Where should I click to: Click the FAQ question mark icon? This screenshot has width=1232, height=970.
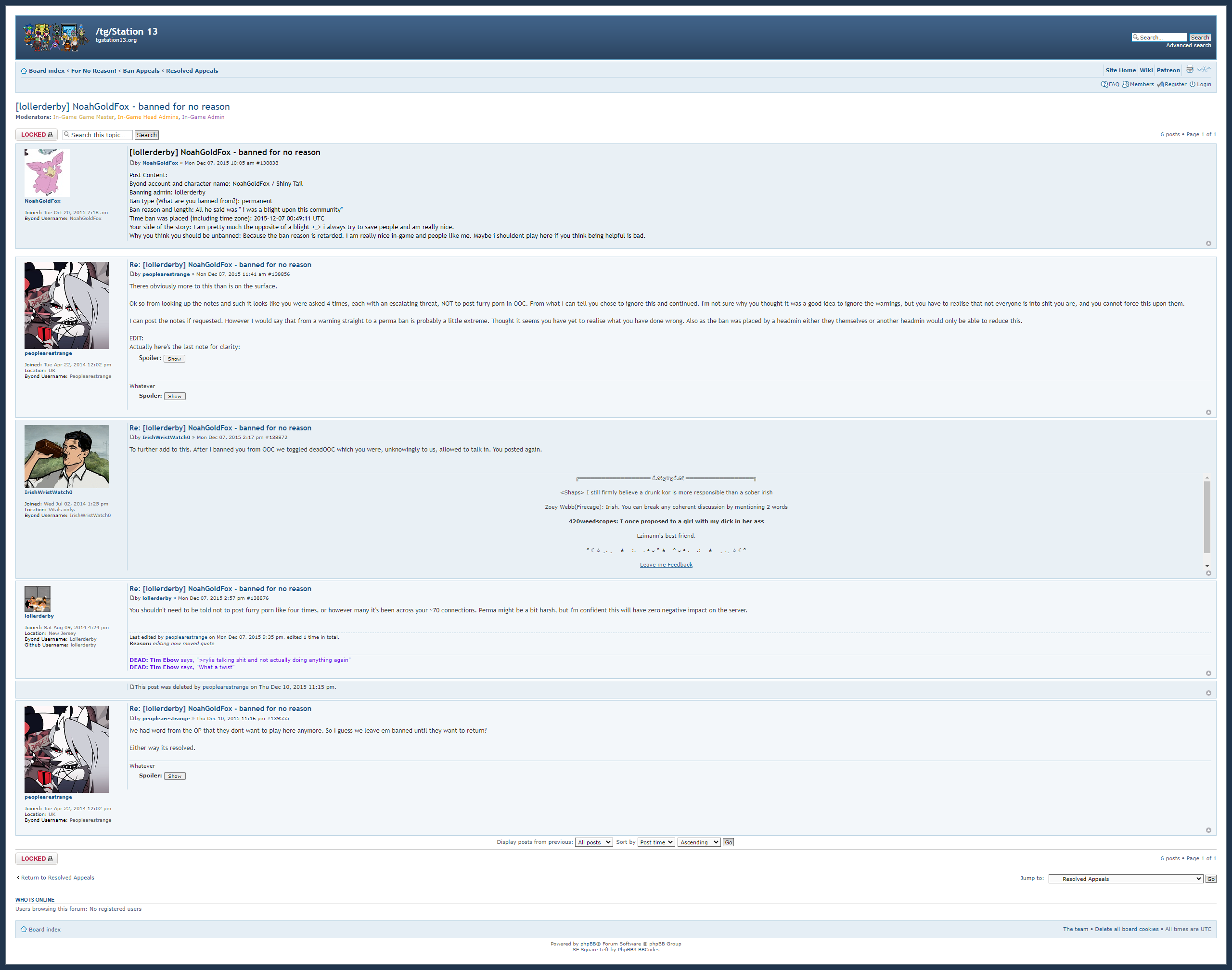coord(1104,85)
